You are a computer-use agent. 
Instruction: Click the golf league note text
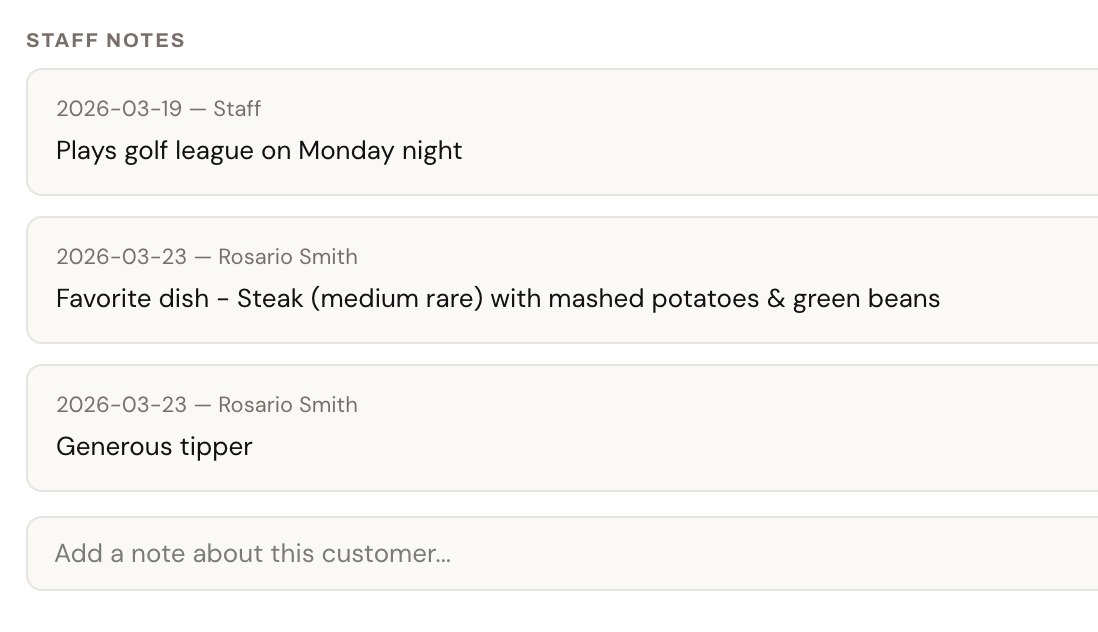pyautogui.click(x=259, y=150)
